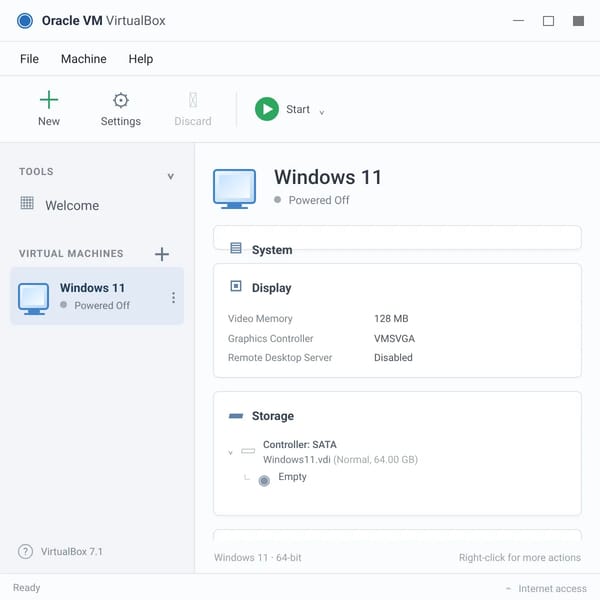Click the TOOLS section heading
The width and height of the screenshot is (600, 600).
[x=36, y=171]
